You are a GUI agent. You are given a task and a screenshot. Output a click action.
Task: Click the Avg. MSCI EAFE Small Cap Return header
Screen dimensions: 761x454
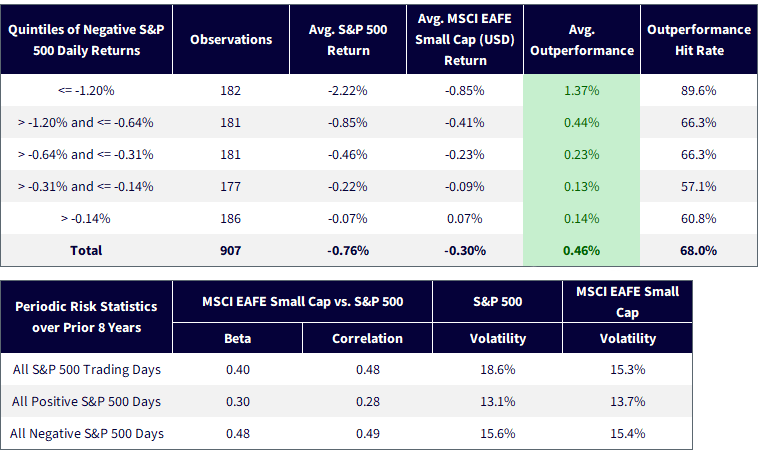click(x=465, y=40)
